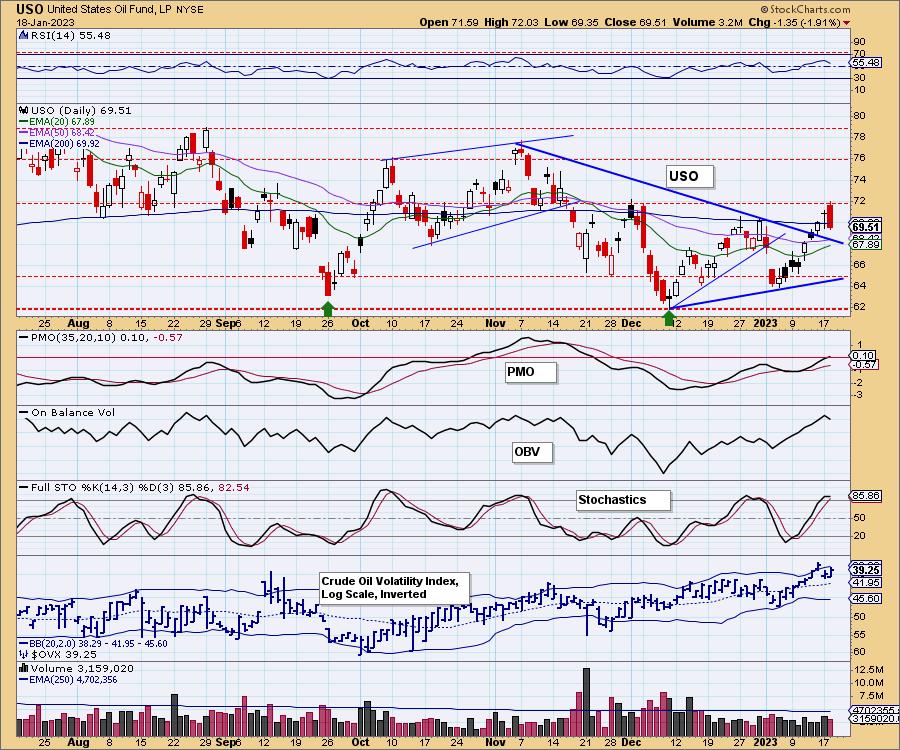Viewport: 900px width, 750px height.
Task: Click the 'Volume 3.2M' value in the header
Action: pyautogui.click(x=708, y=22)
